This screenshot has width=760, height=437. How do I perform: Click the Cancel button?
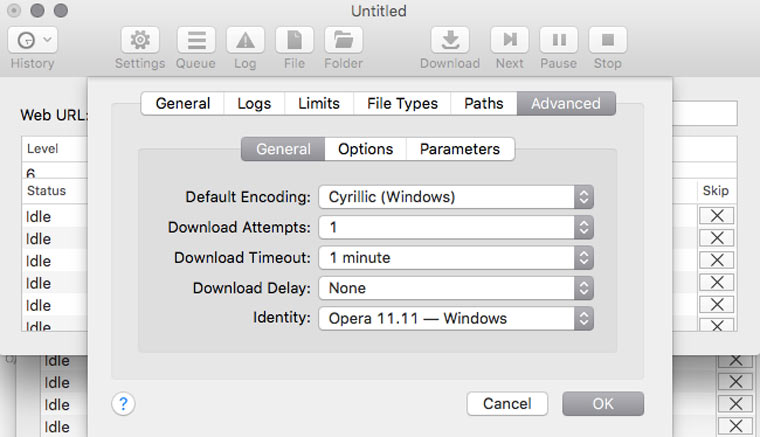click(507, 404)
